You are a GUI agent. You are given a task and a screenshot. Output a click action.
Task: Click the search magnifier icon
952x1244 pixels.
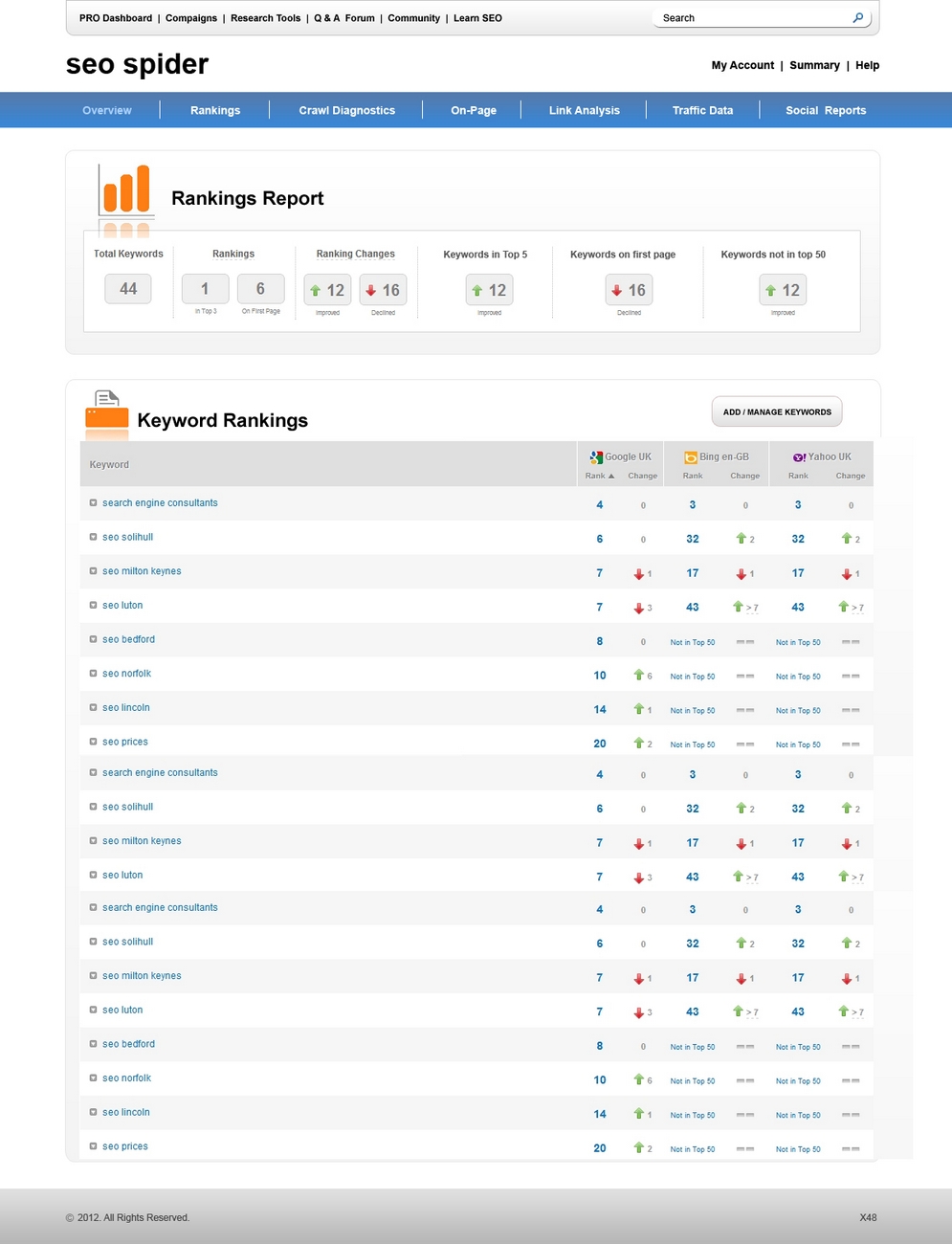(857, 17)
